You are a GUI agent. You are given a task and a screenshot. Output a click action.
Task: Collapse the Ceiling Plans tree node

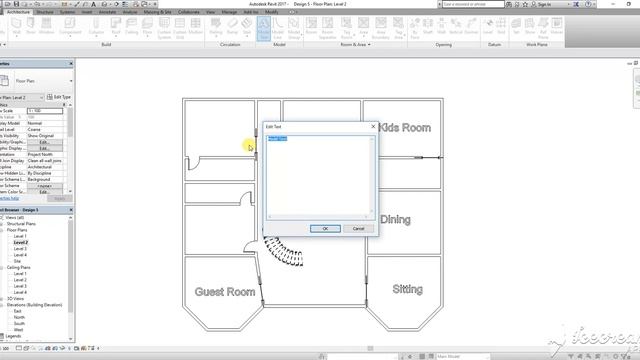pos(2,268)
